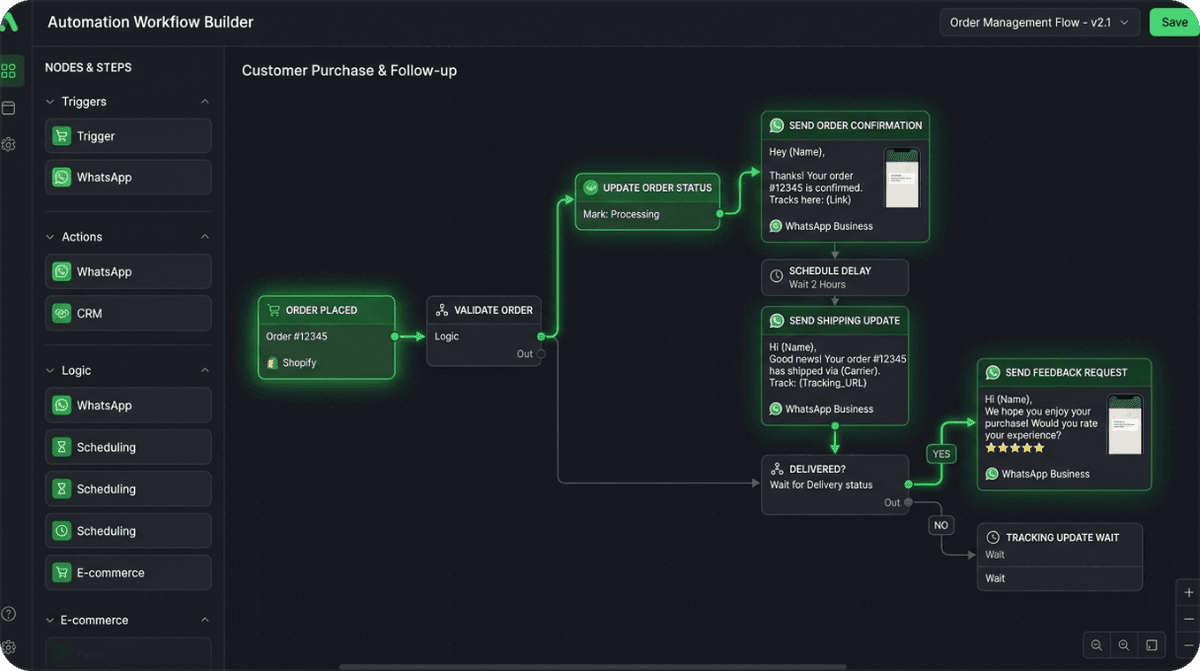Open the Order Management Flow version dropdown
Viewport: 1200px width, 671px height.
tap(1039, 23)
